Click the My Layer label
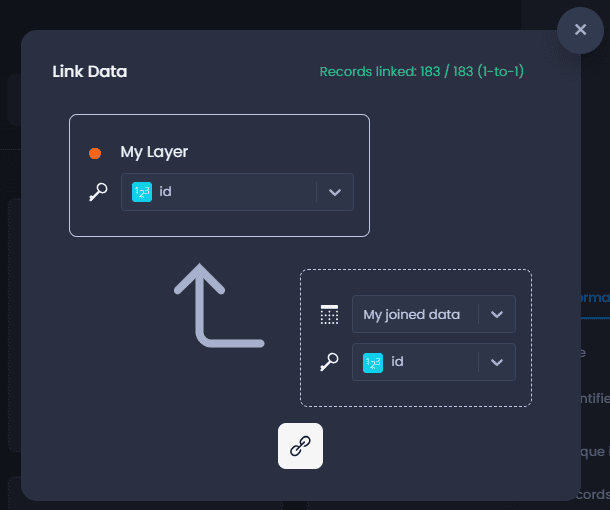Image resolution: width=610 pixels, height=510 pixels. (x=154, y=152)
